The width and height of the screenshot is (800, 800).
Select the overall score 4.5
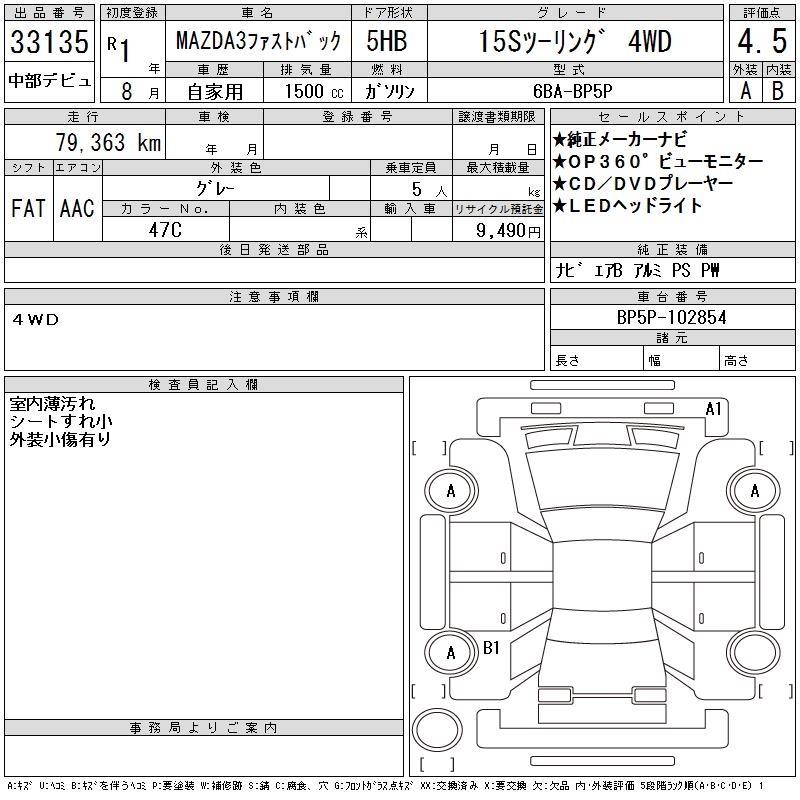pyautogui.click(x=762, y=41)
